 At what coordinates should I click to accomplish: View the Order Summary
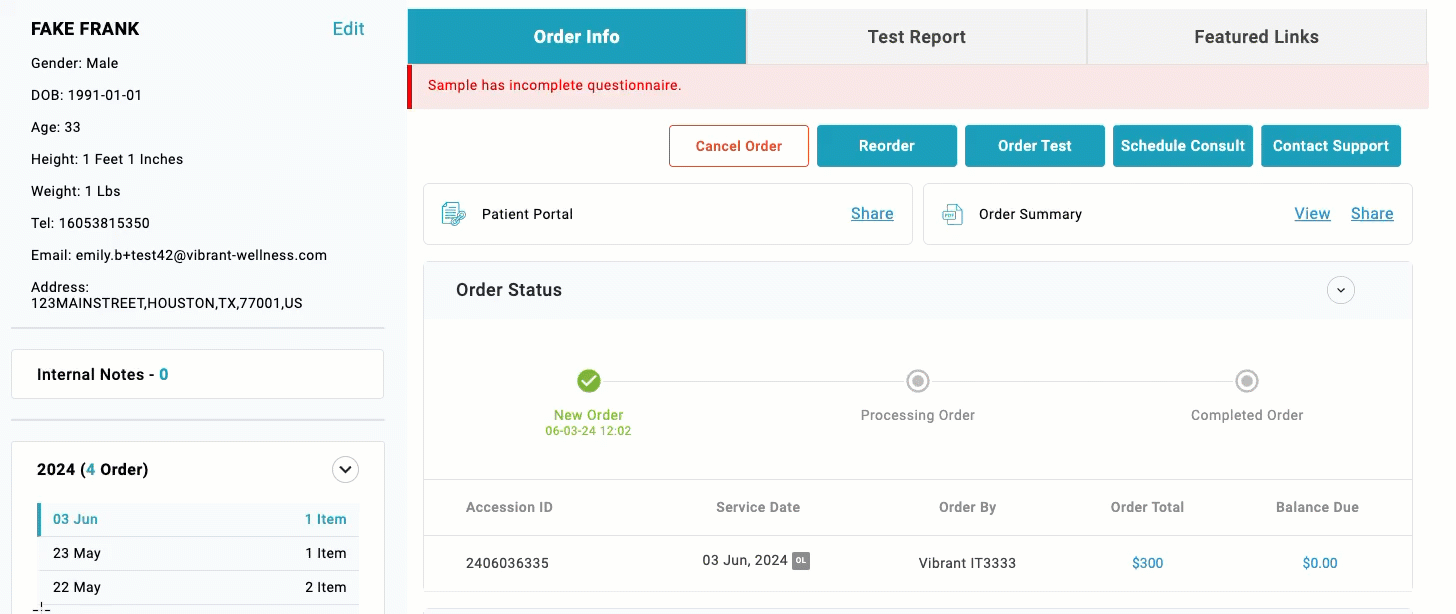[1312, 214]
